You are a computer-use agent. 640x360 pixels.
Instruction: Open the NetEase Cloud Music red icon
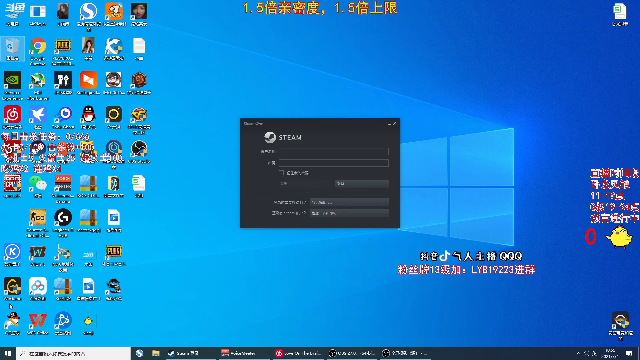pyautogui.click(x=12, y=115)
